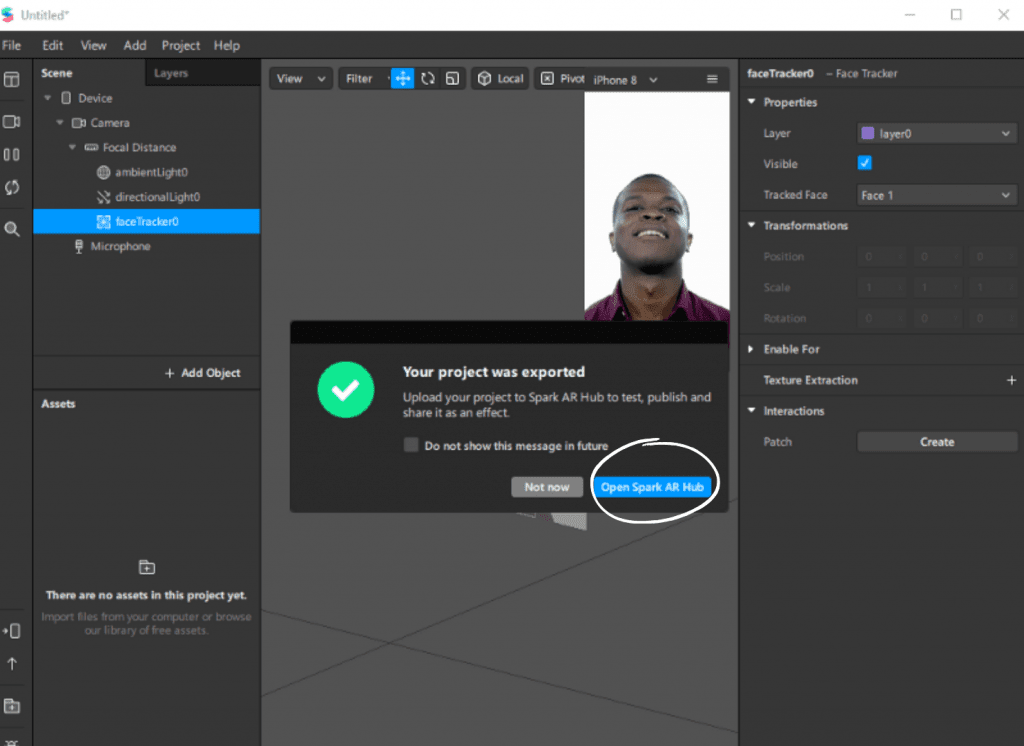Check Do not show this message in future
This screenshot has width=1024, height=746.
(411, 446)
